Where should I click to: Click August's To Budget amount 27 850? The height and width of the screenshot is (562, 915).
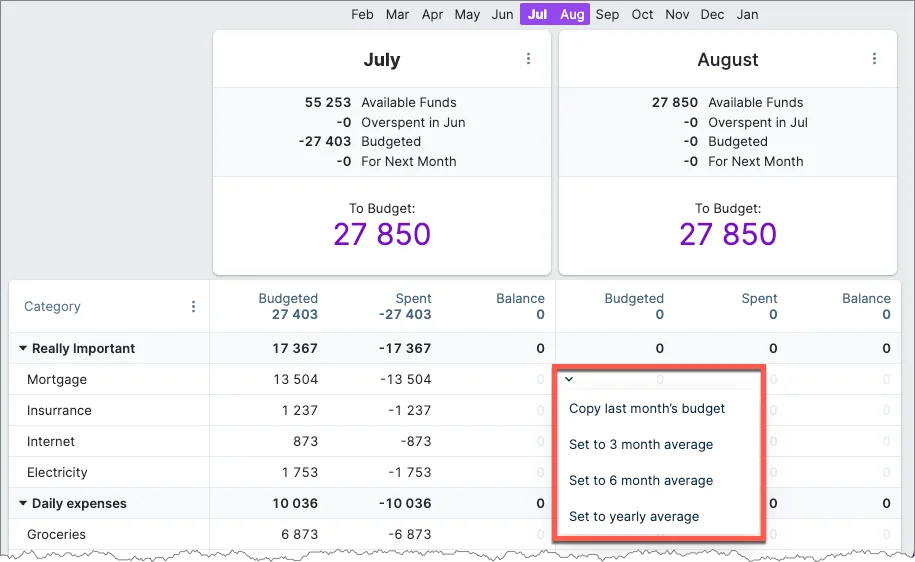pyautogui.click(x=727, y=235)
